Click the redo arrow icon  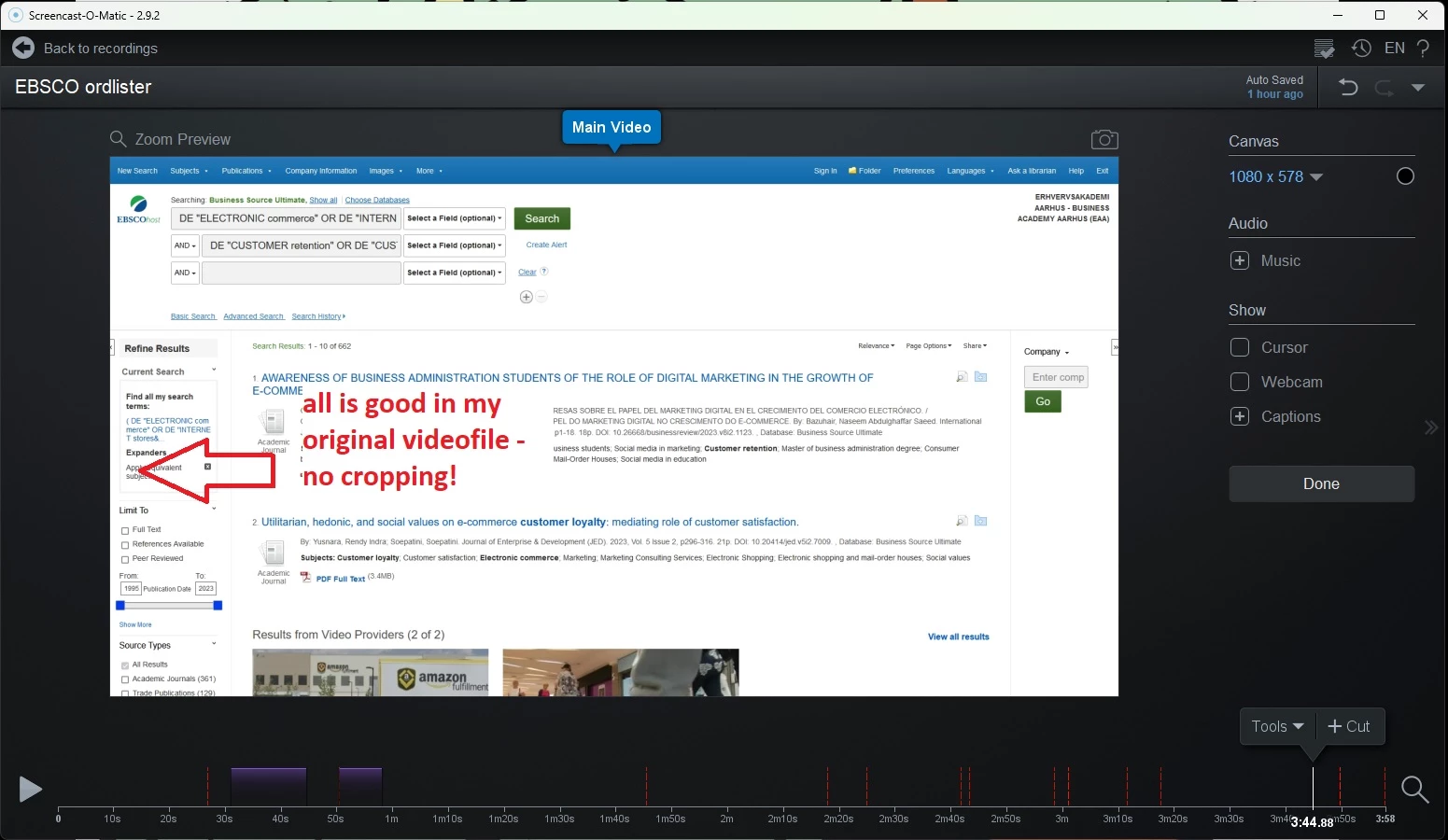click(x=1384, y=89)
